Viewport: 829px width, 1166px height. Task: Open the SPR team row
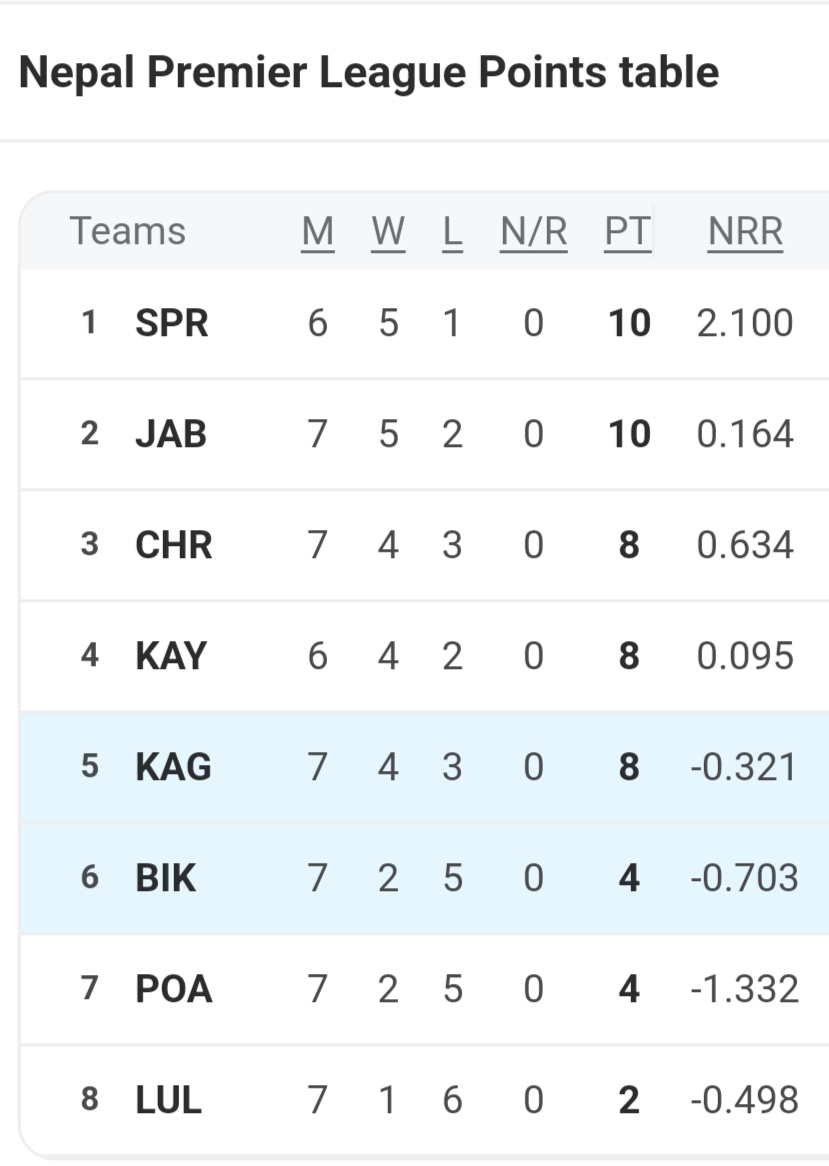point(172,323)
